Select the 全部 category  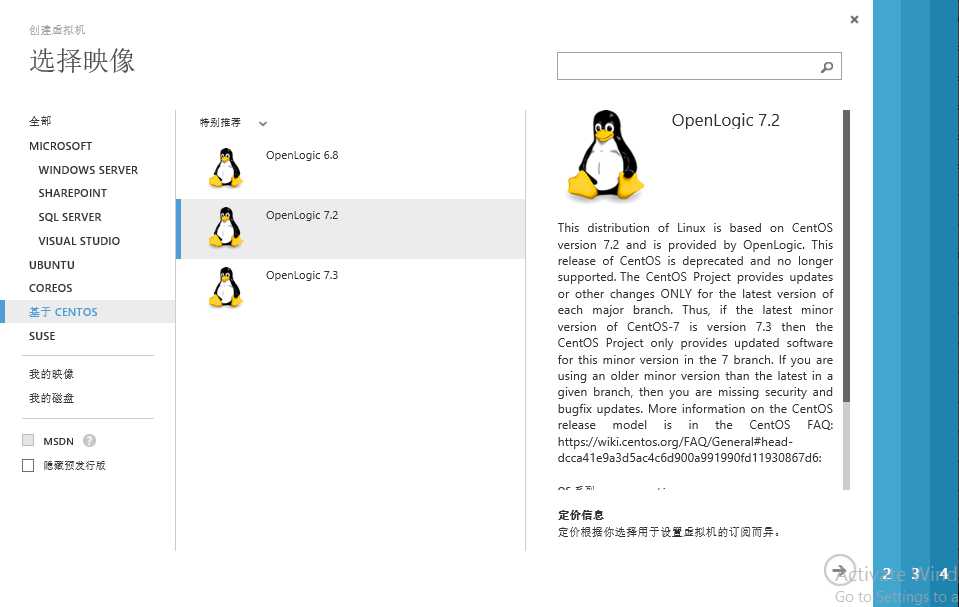pos(40,121)
